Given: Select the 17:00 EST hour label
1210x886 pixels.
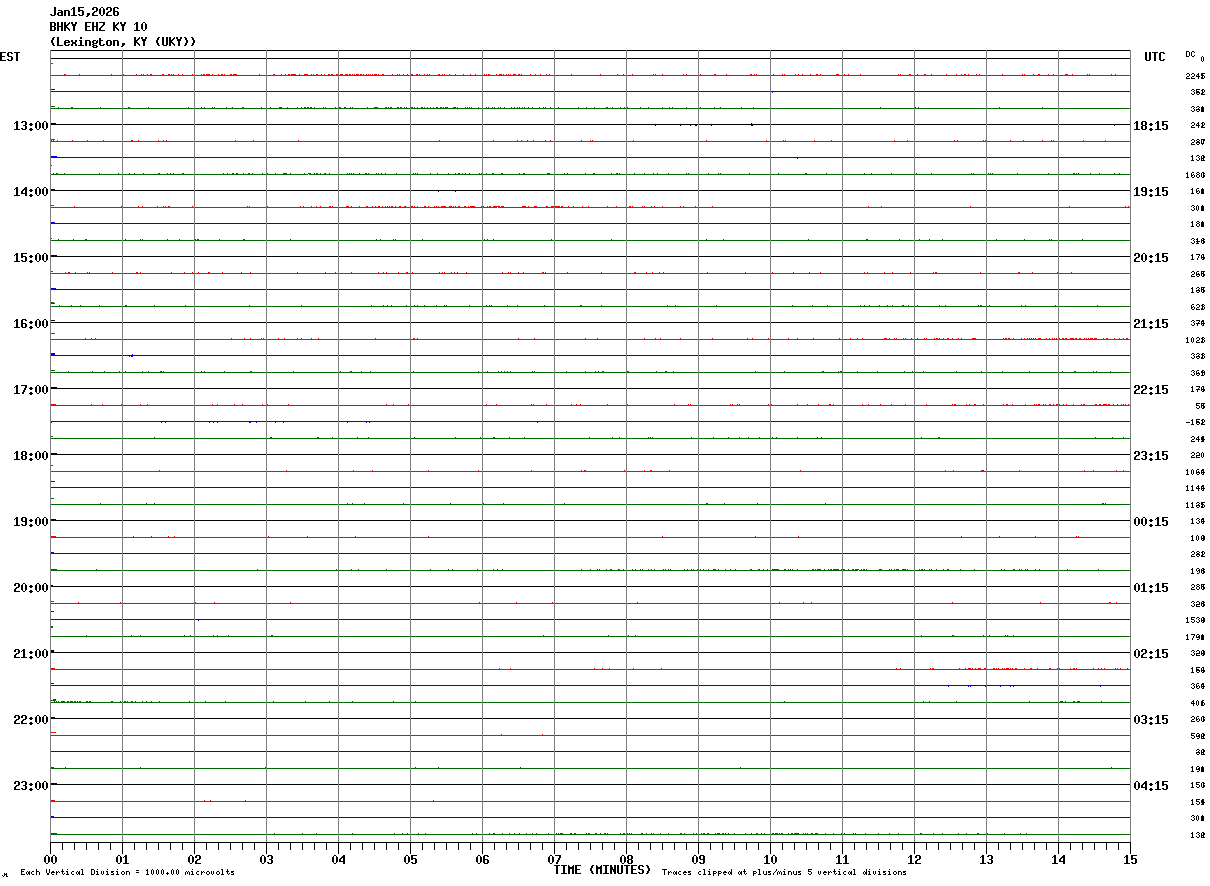Looking at the screenshot, I should tap(30, 389).
